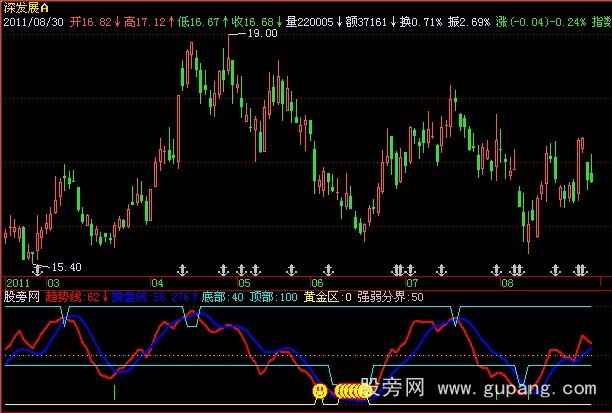The width and height of the screenshot is (612, 413).
Task: Click the 底部:40 indicator parameter
Action: 222,297
